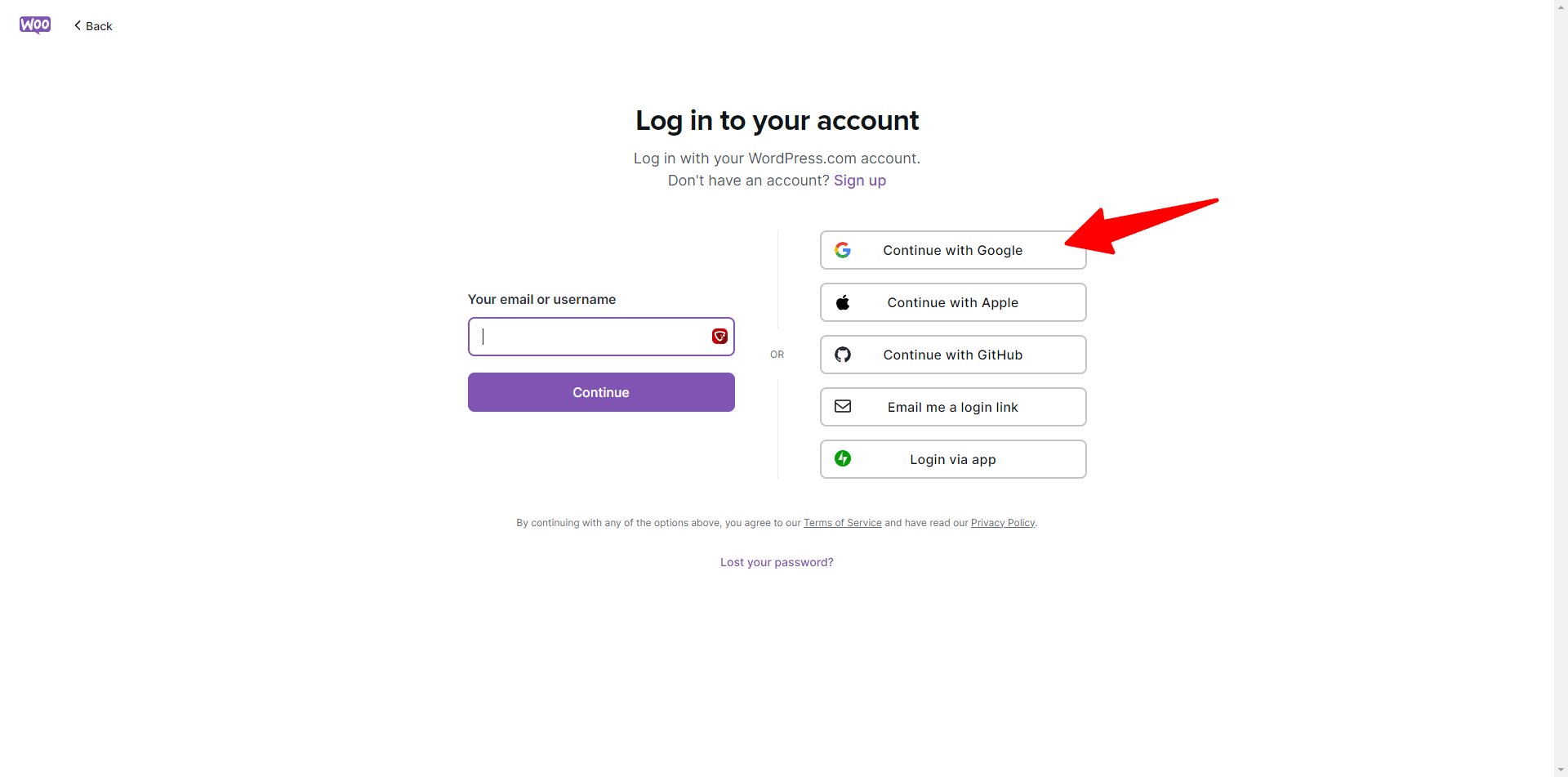Click the red password manager shield icon
This screenshot has width=1568, height=777.
point(719,337)
